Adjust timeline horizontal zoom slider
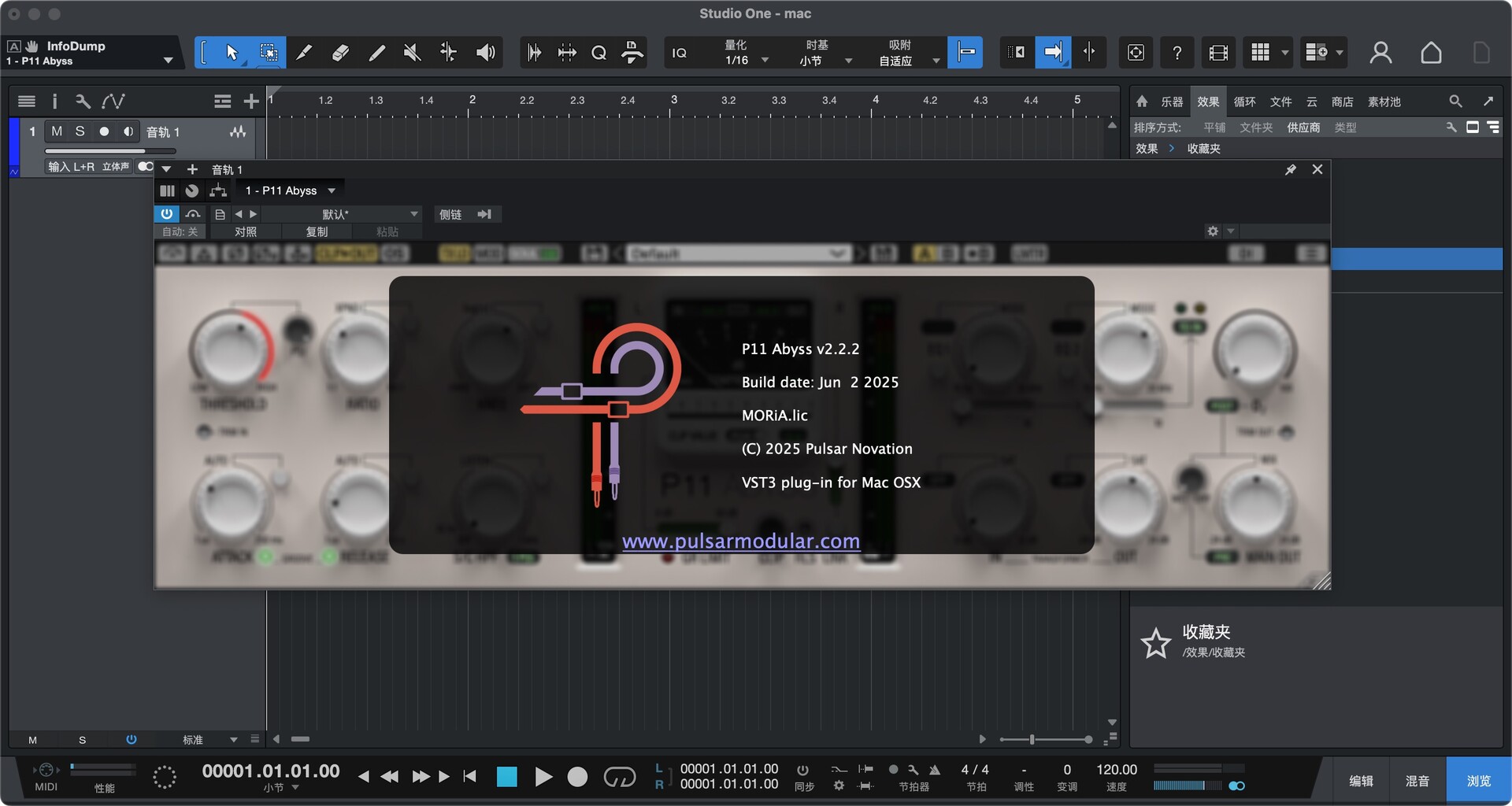Viewport: 1512px width, 806px height. coord(1046,739)
